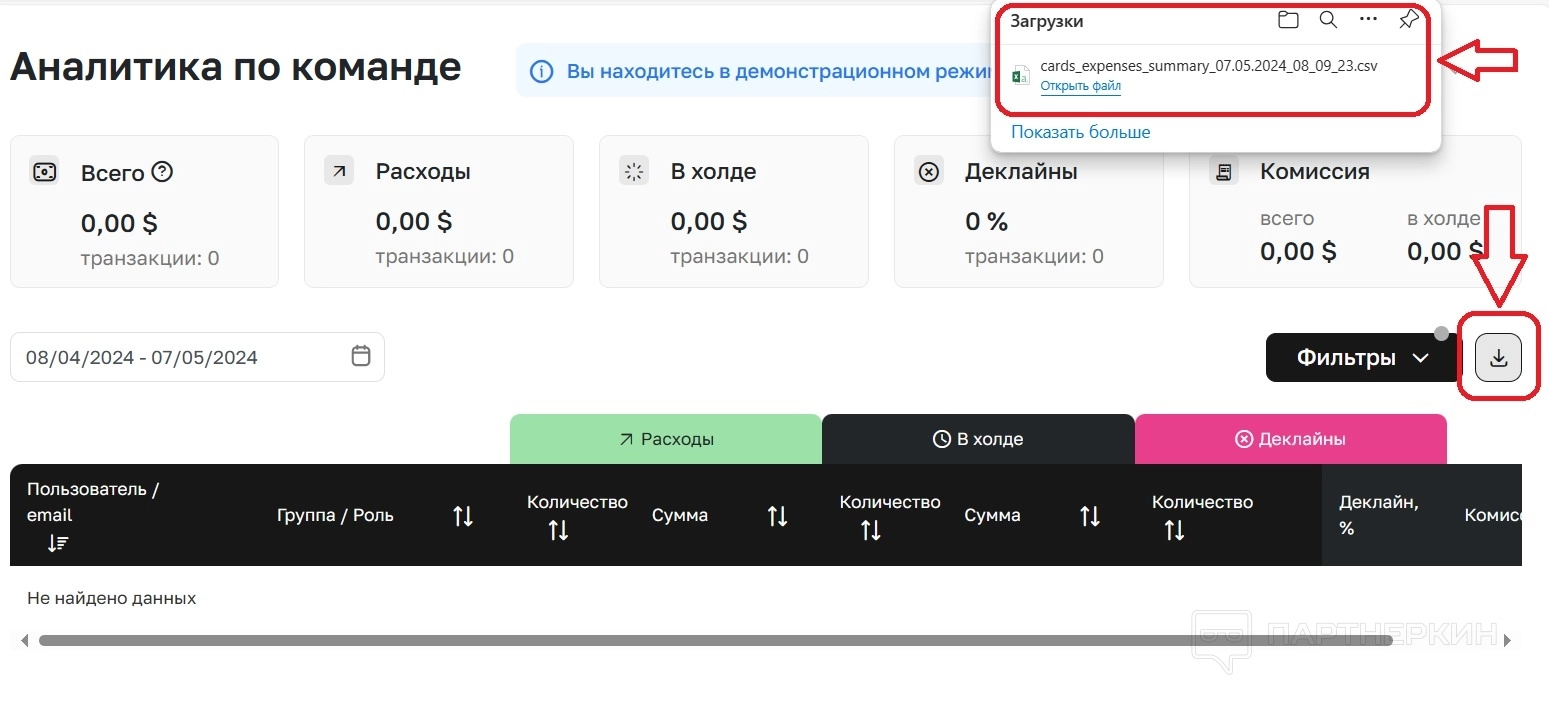
Task: Click the spinner icon on the В холде card
Action: [x=634, y=171]
